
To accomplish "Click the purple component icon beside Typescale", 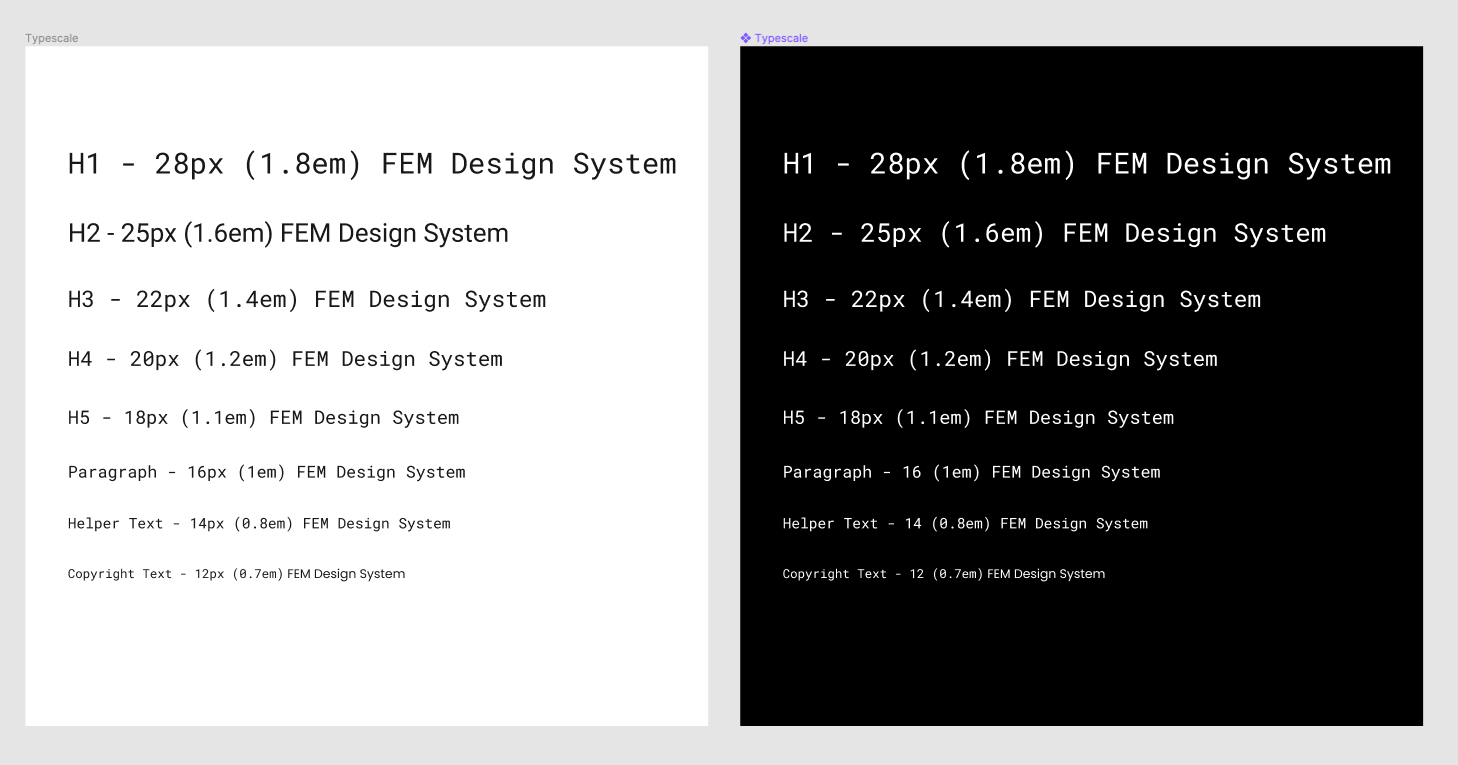I will click(x=745, y=38).
